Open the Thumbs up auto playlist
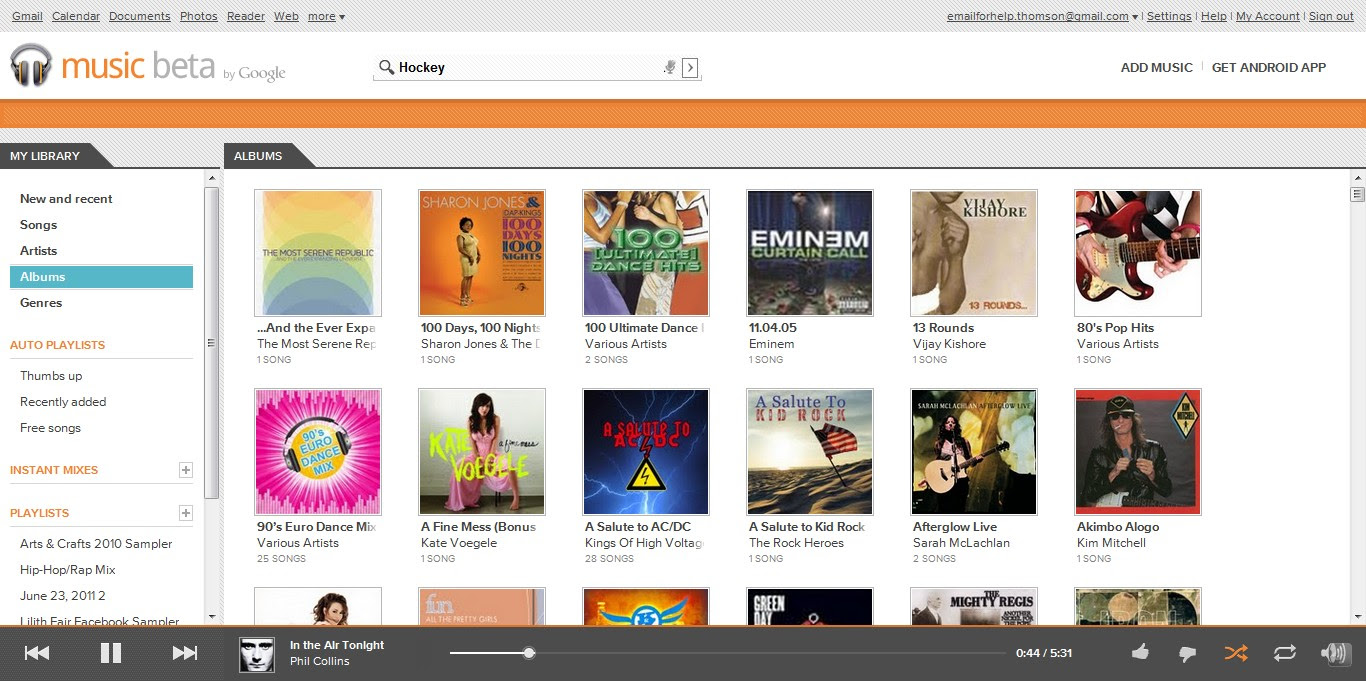This screenshot has height=681, width=1366. pos(51,376)
